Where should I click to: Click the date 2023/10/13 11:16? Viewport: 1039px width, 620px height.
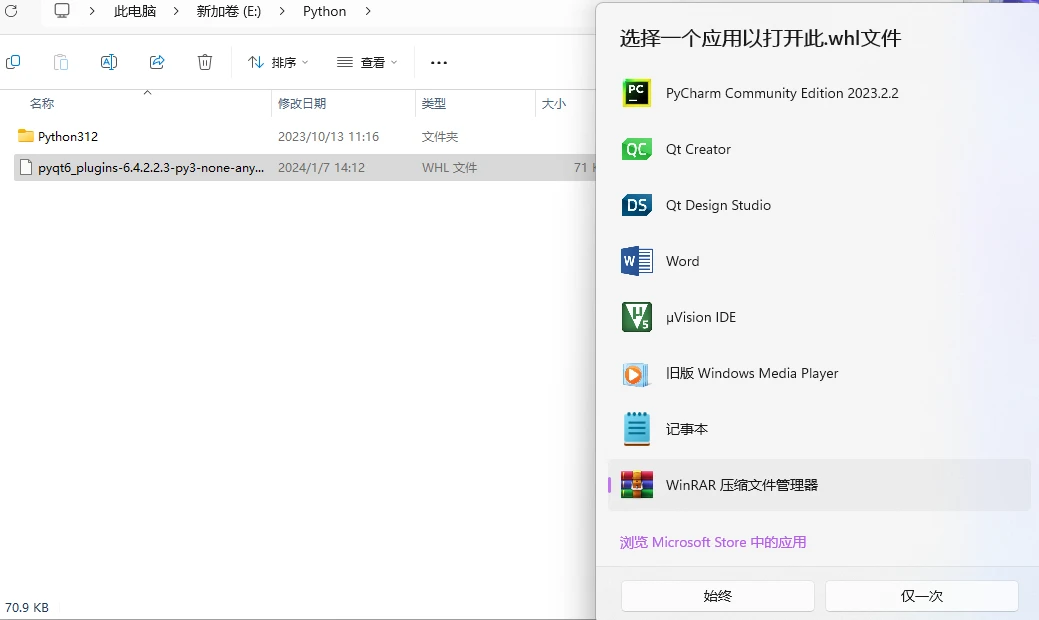[x=329, y=136]
